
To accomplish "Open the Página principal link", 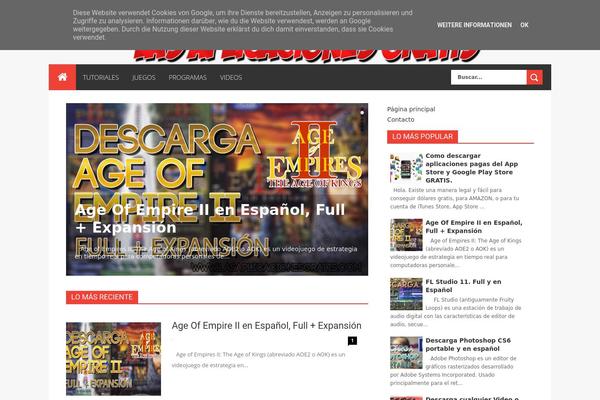I will pyautogui.click(x=411, y=109).
